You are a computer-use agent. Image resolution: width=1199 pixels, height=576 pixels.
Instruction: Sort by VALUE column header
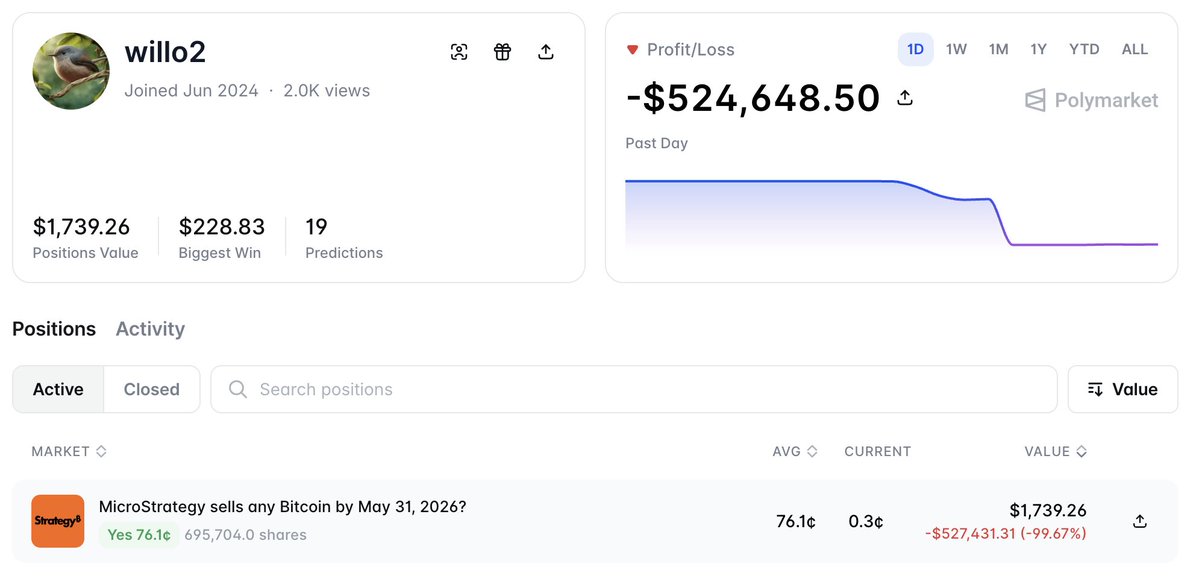pyautogui.click(x=1056, y=451)
